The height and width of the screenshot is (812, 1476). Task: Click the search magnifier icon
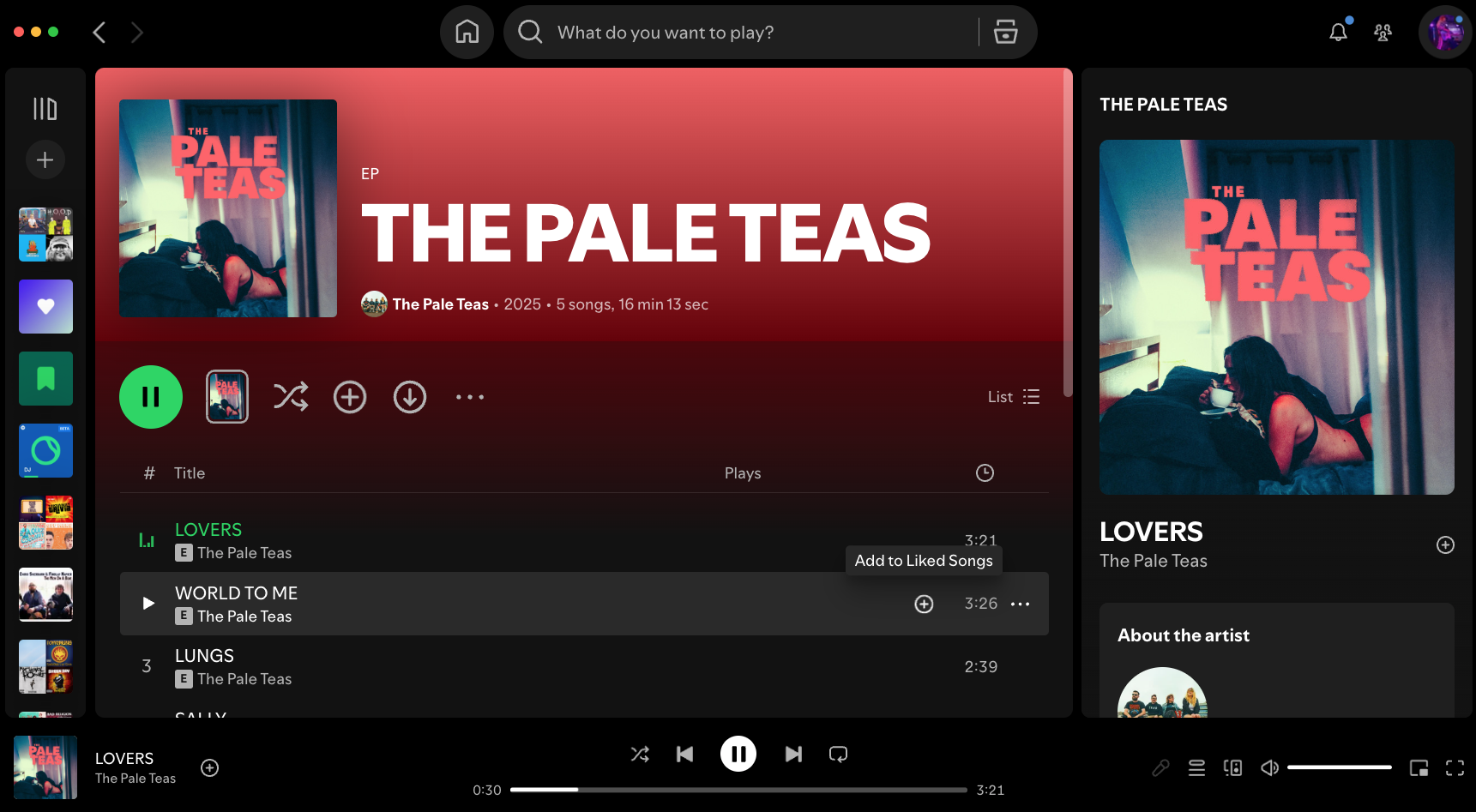pyautogui.click(x=530, y=33)
